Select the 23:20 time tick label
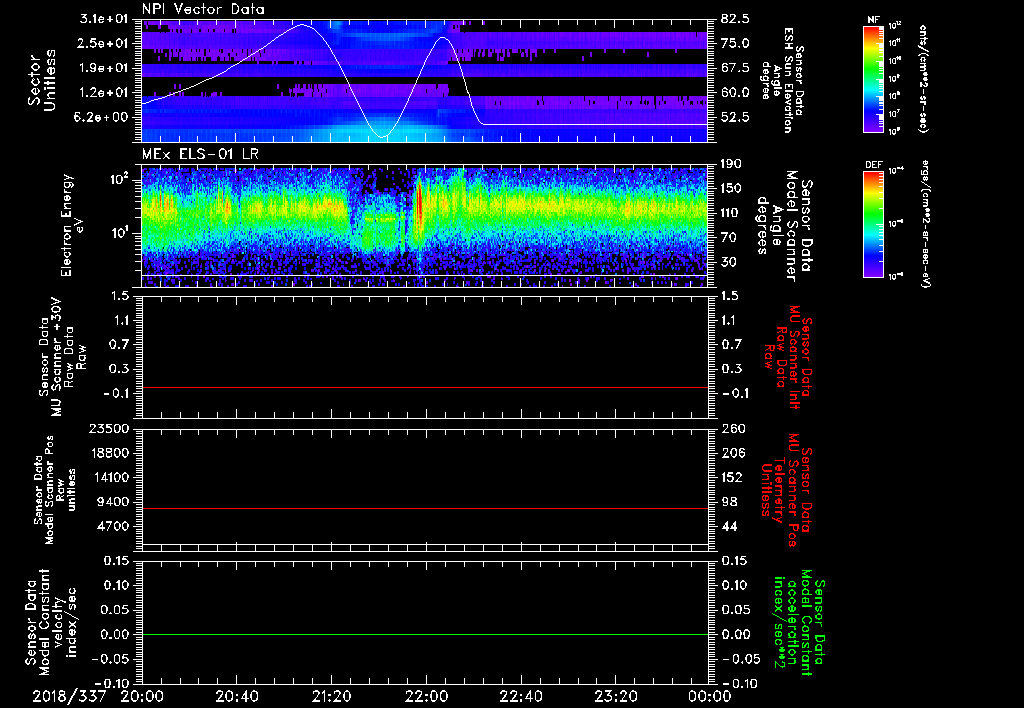This screenshot has width=1024, height=708. [615, 696]
